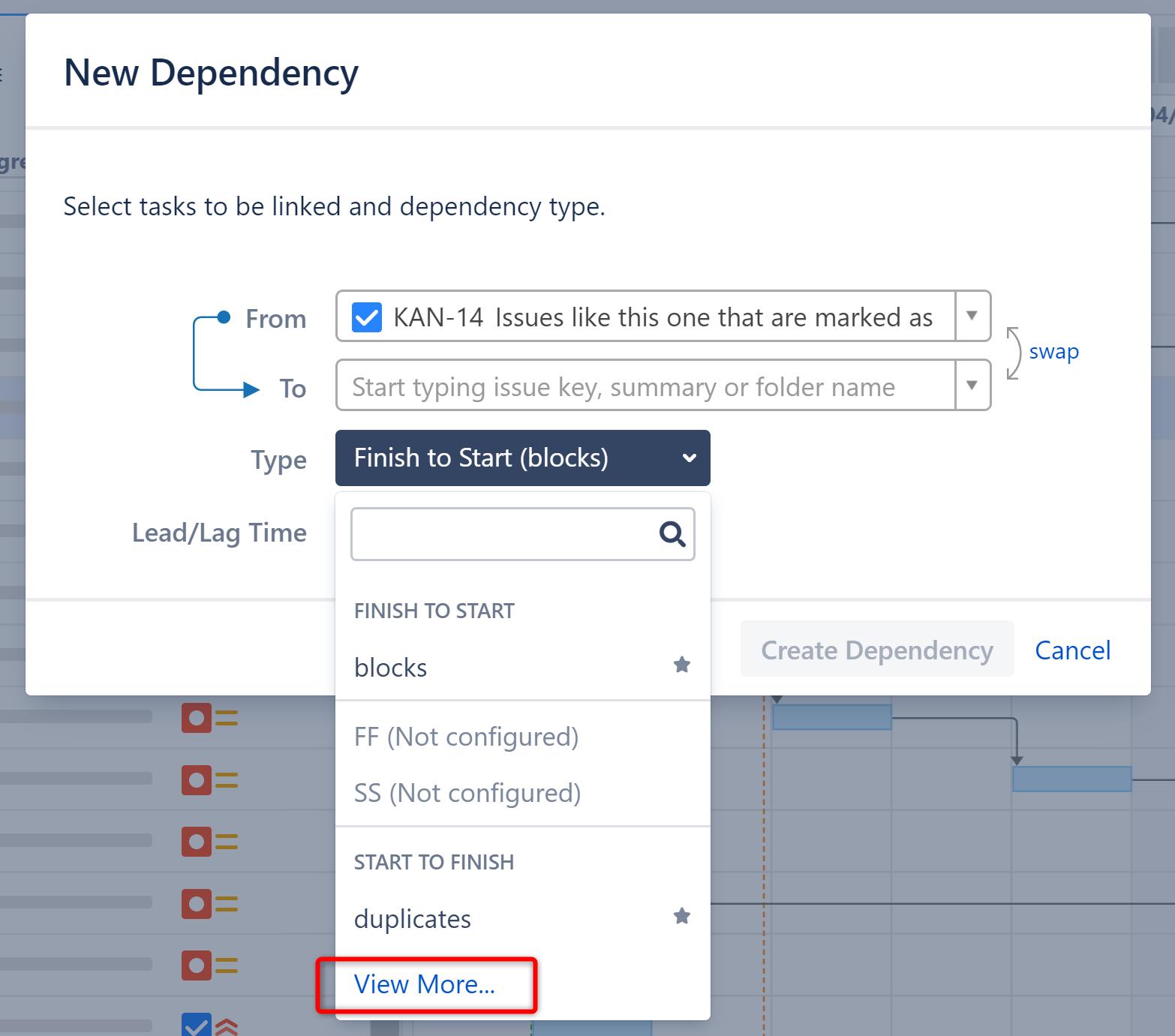Star the "blocks" dependency type
This screenshot has width=1175, height=1036.
coord(681,665)
